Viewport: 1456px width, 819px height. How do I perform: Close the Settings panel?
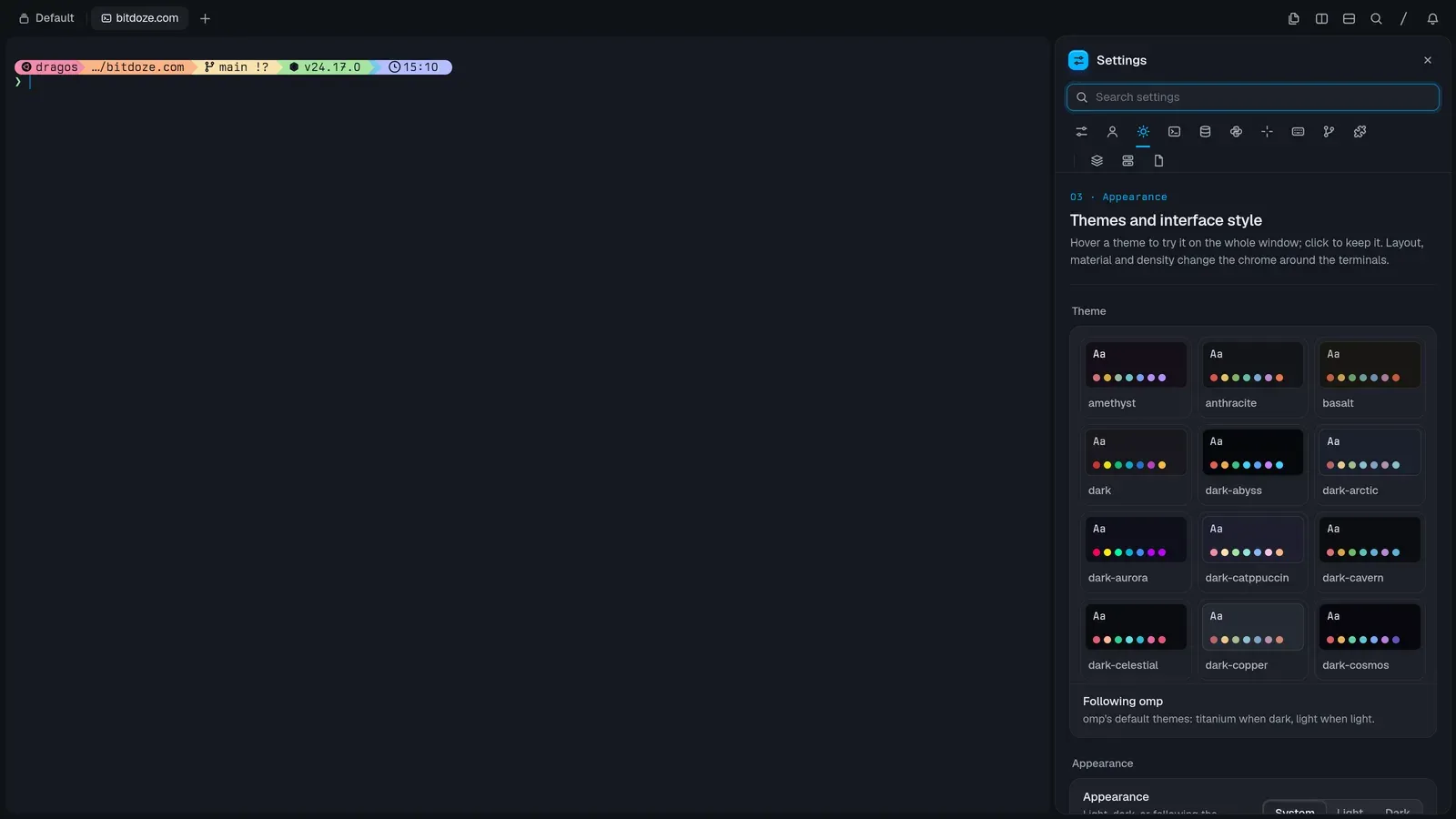tap(1428, 60)
